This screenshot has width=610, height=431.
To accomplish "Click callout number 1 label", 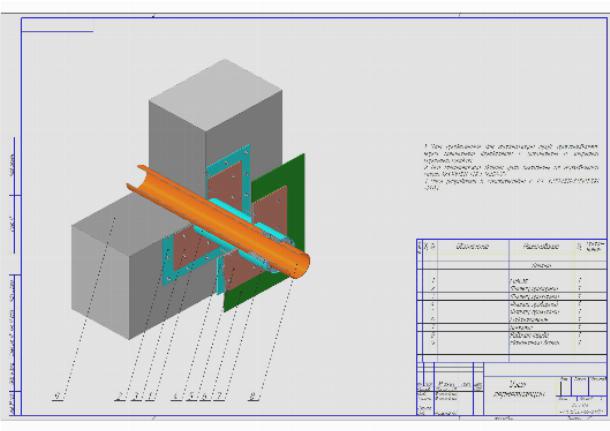I will (150, 397).
